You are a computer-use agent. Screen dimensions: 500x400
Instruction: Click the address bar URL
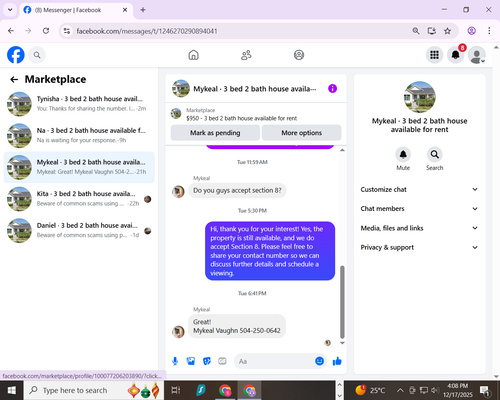pyautogui.click(x=147, y=31)
